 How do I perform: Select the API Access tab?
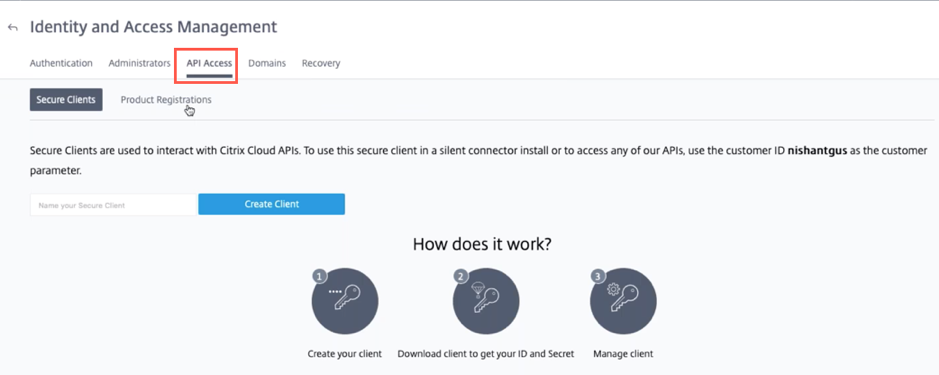[209, 63]
